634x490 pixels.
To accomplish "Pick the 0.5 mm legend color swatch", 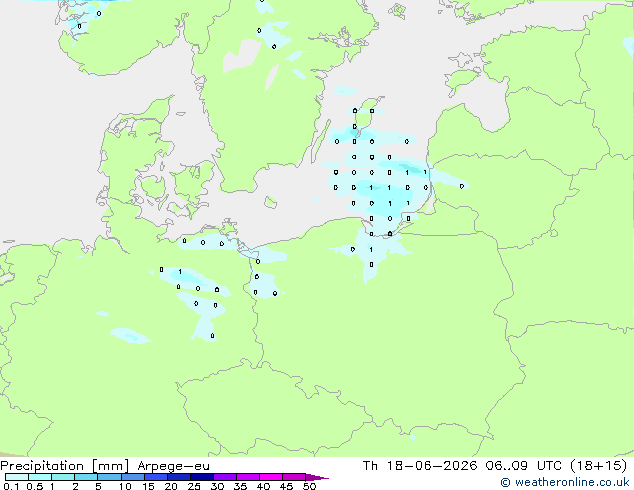I will point(40,477).
